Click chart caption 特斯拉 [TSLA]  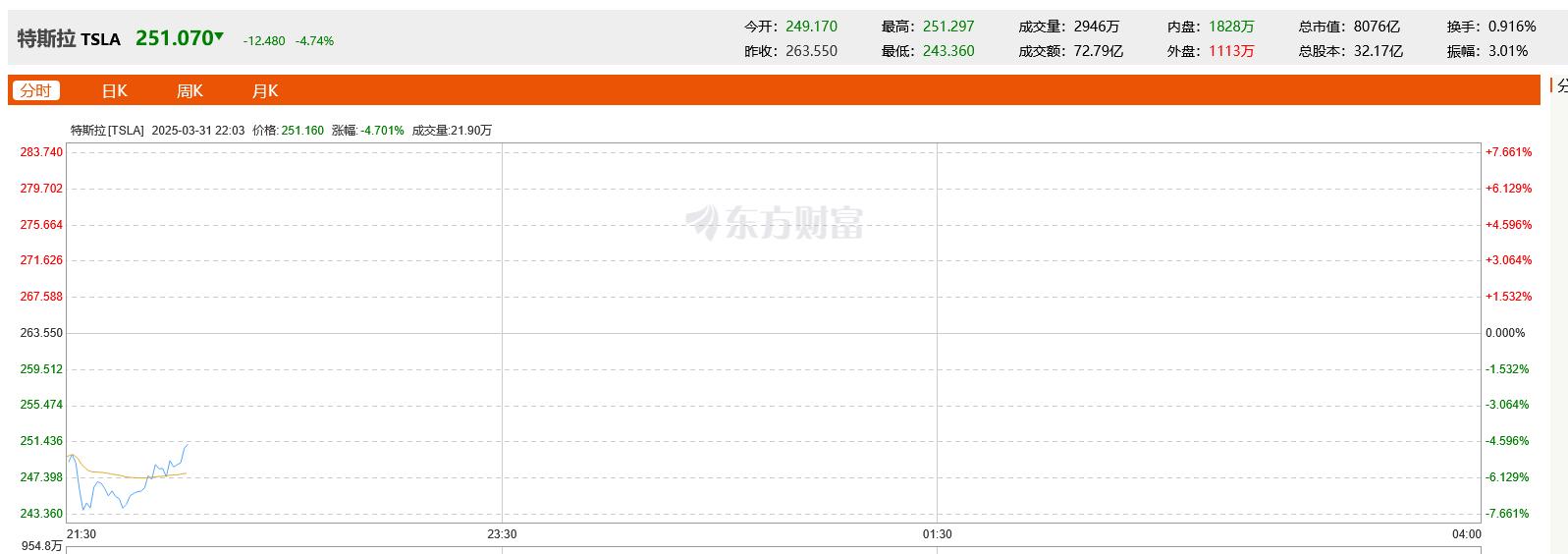[108, 130]
